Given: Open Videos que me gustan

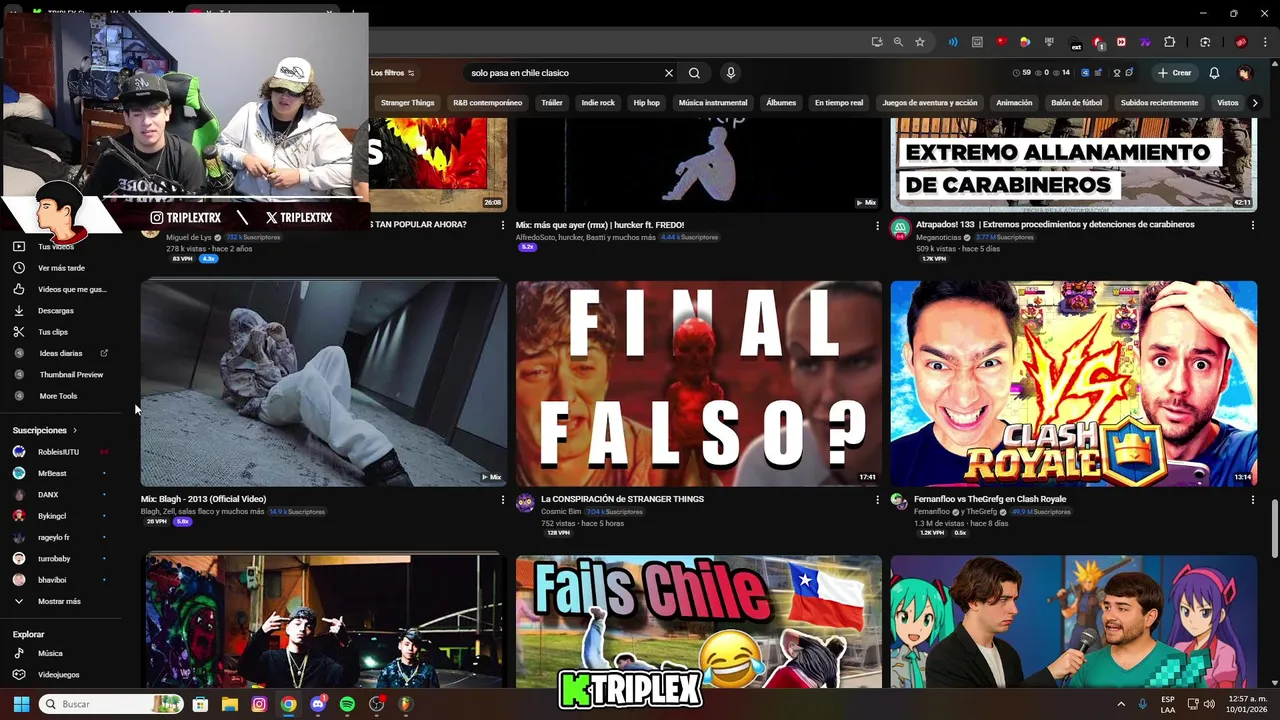Looking at the screenshot, I should click(x=60, y=289).
